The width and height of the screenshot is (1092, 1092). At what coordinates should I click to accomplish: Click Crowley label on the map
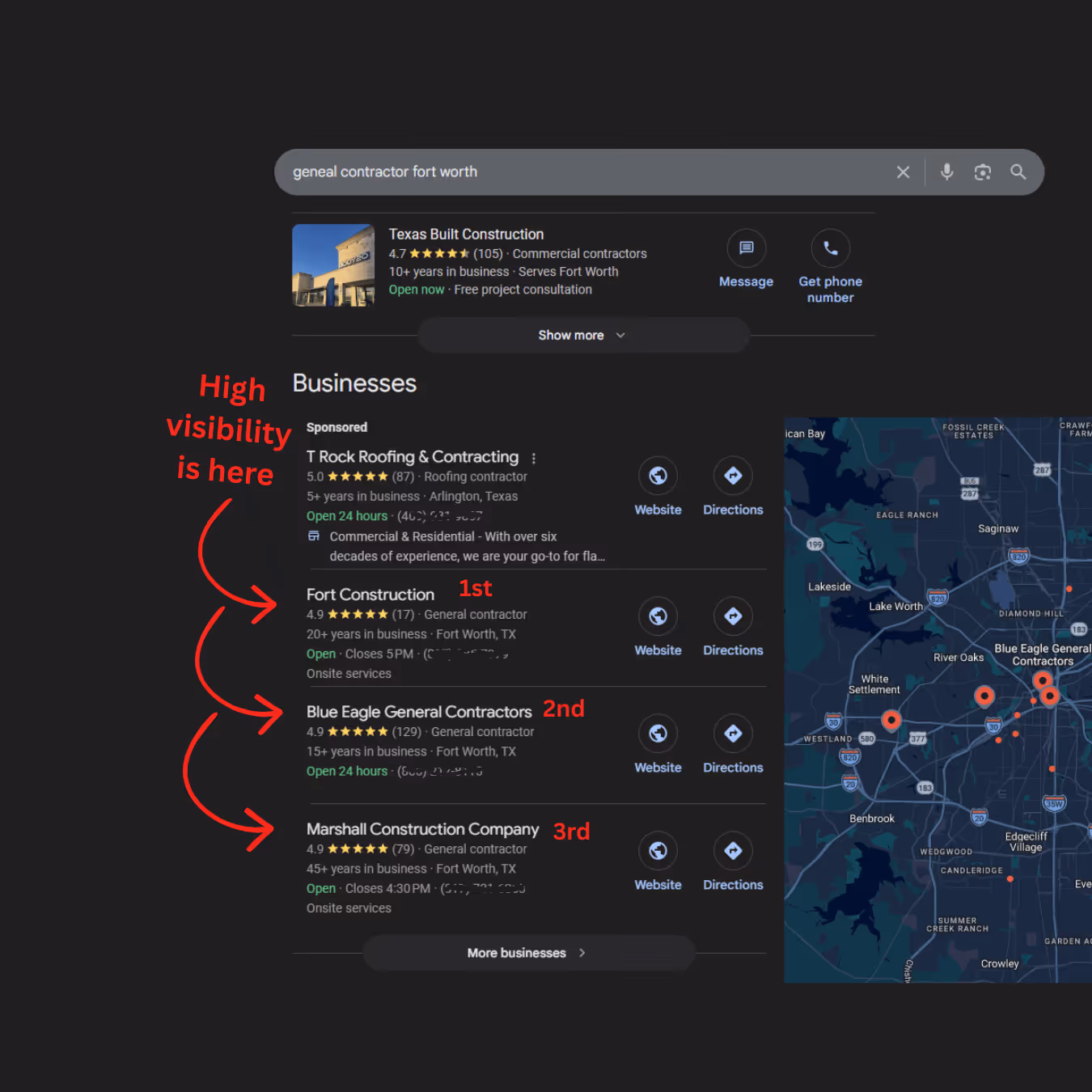[1000, 964]
